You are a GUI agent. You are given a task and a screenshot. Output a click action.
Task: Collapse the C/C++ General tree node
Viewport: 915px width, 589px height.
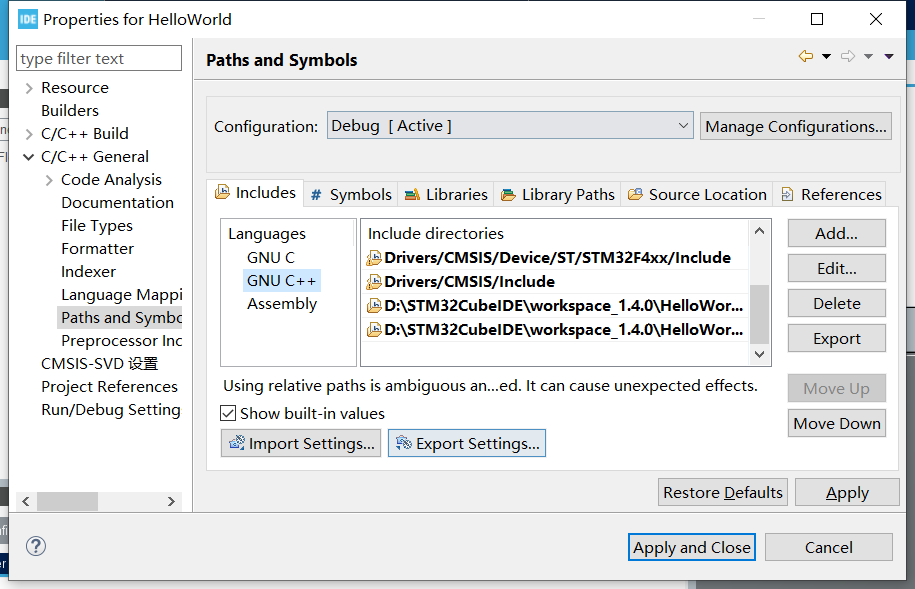point(29,157)
